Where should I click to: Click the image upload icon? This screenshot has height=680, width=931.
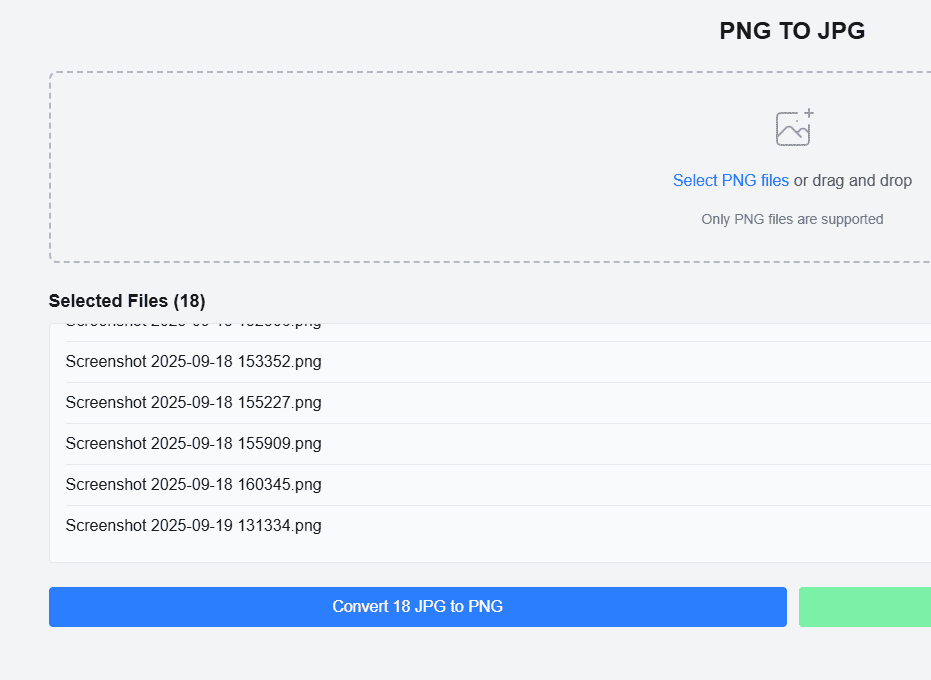point(793,129)
